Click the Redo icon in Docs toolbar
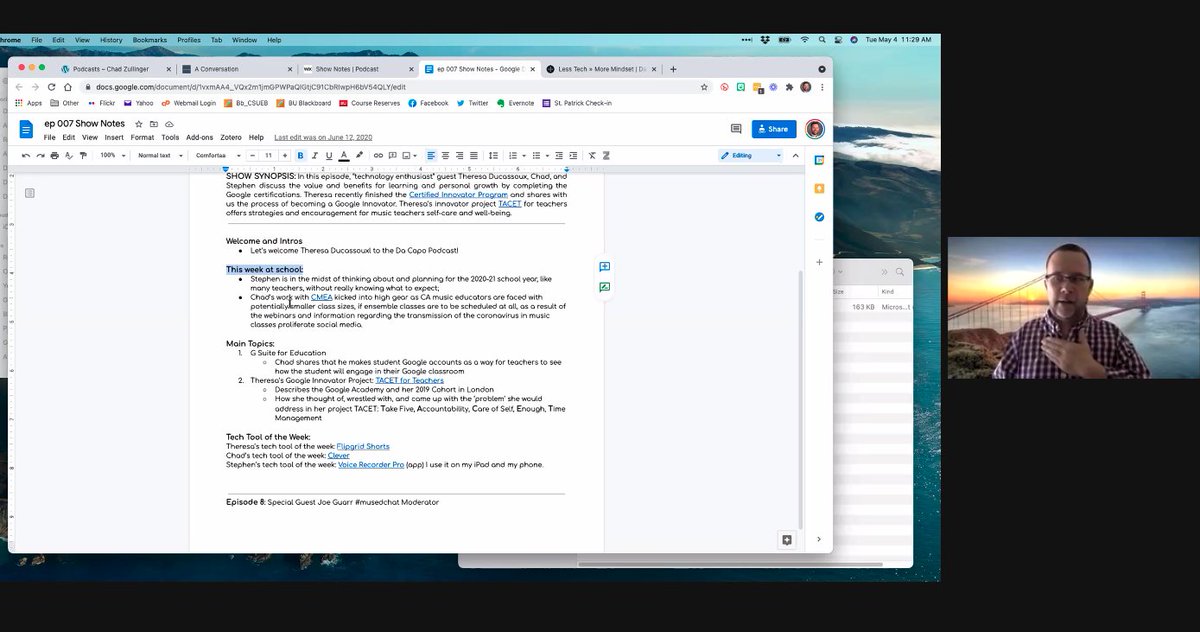Screen dimensions: 1200x632 coord(40,156)
